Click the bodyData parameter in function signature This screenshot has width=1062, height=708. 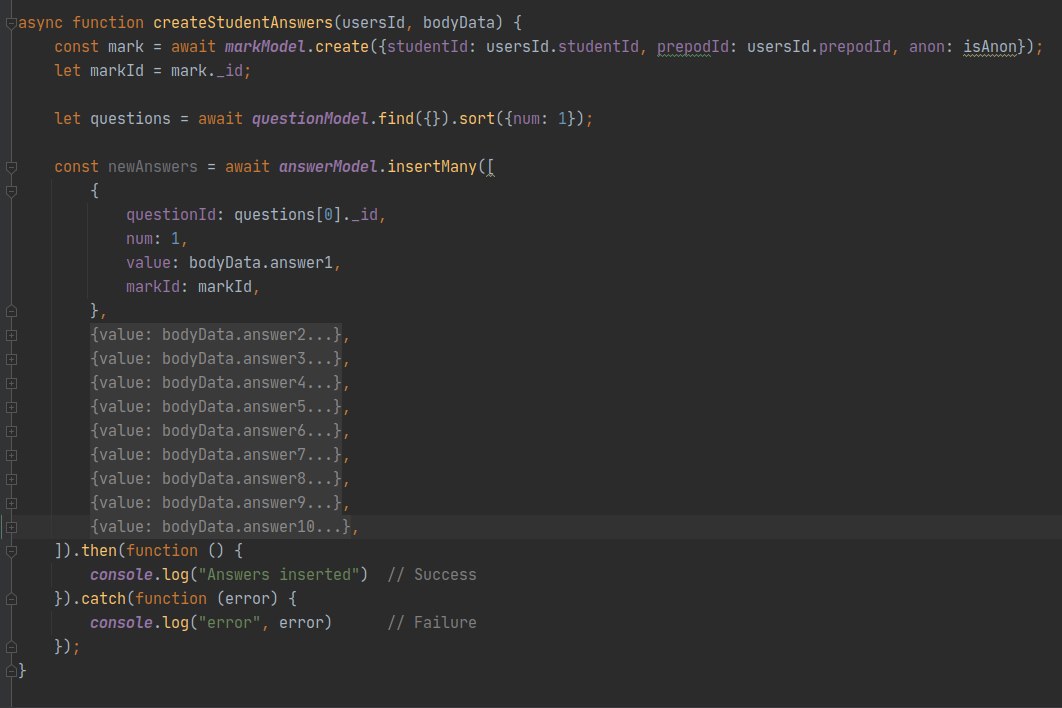point(459,23)
